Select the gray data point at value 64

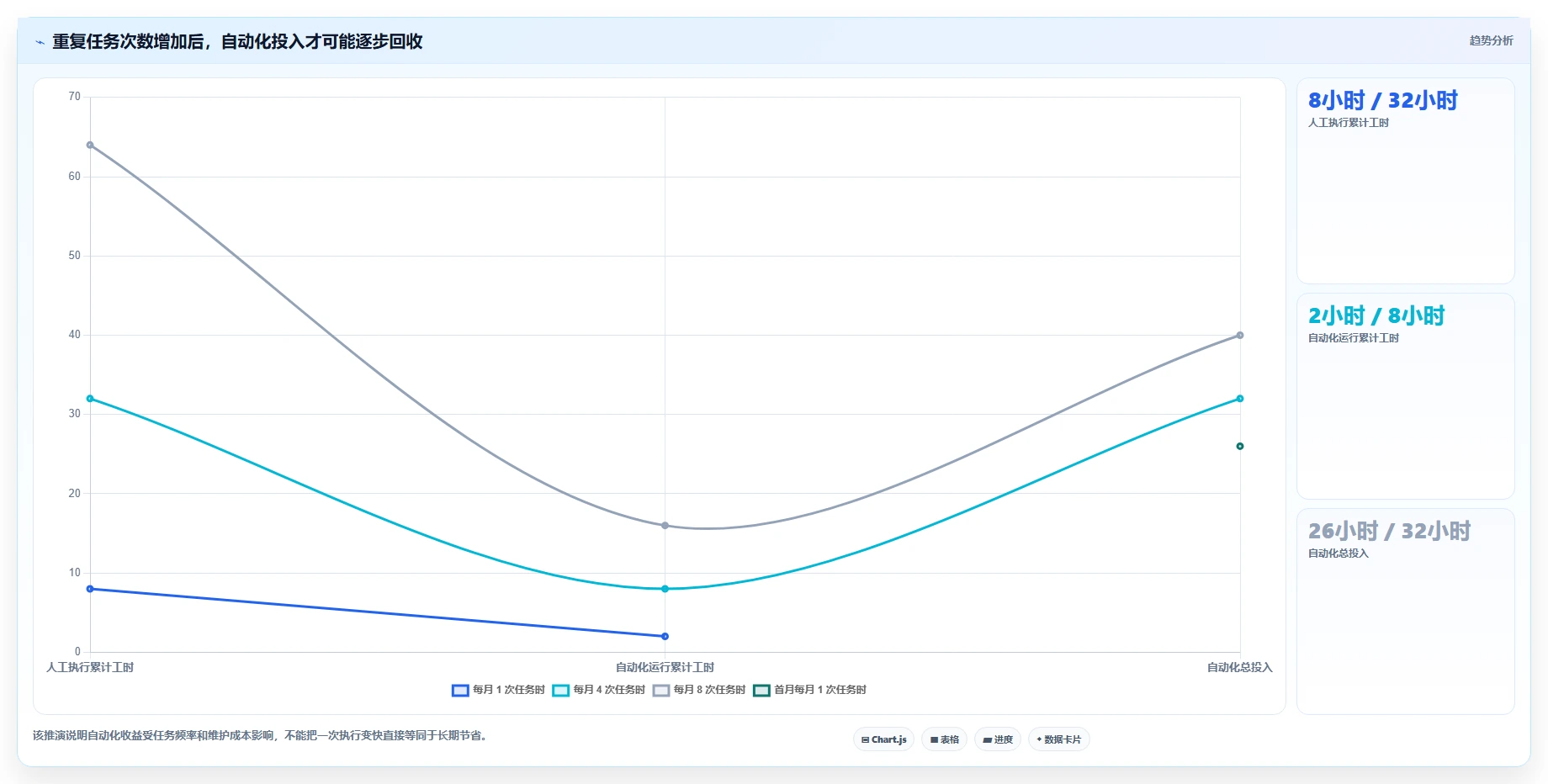pyautogui.click(x=90, y=146)
